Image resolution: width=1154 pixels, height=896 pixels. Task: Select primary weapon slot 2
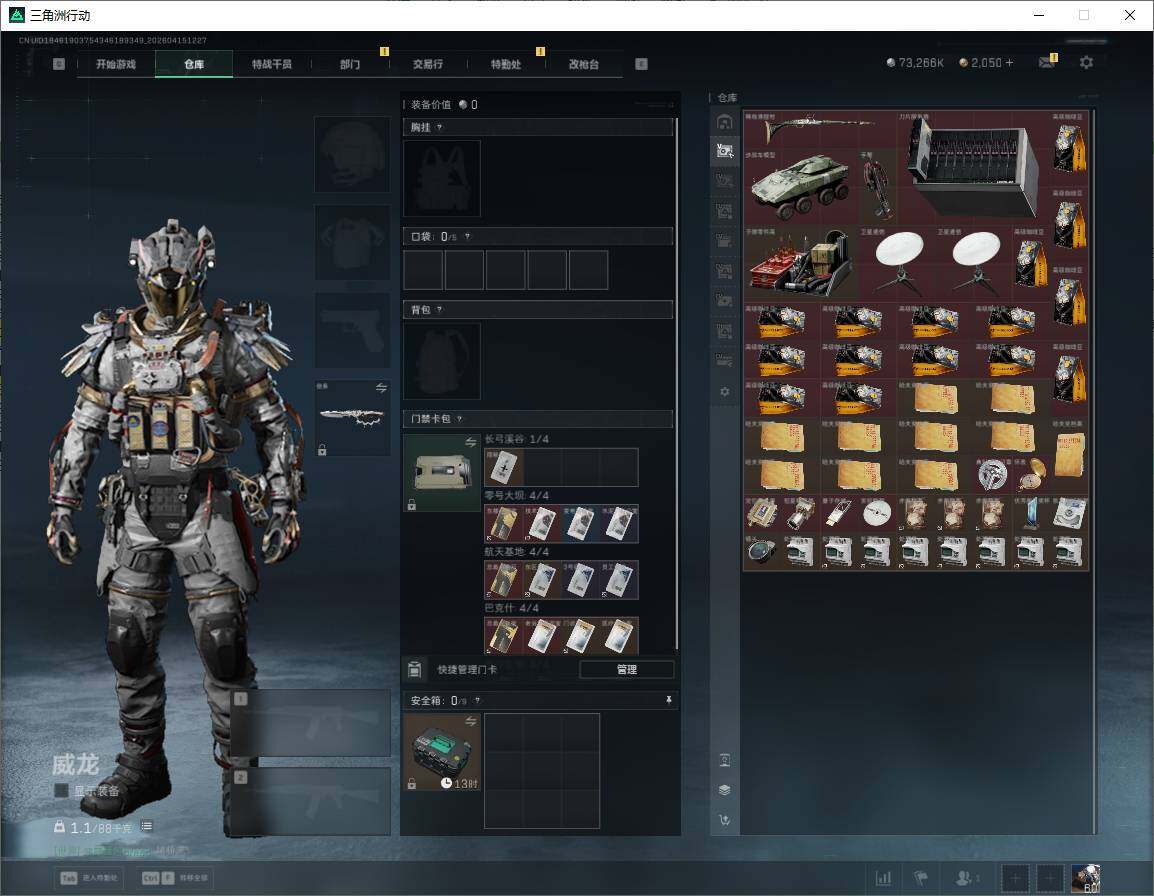(x=311, y=801)
